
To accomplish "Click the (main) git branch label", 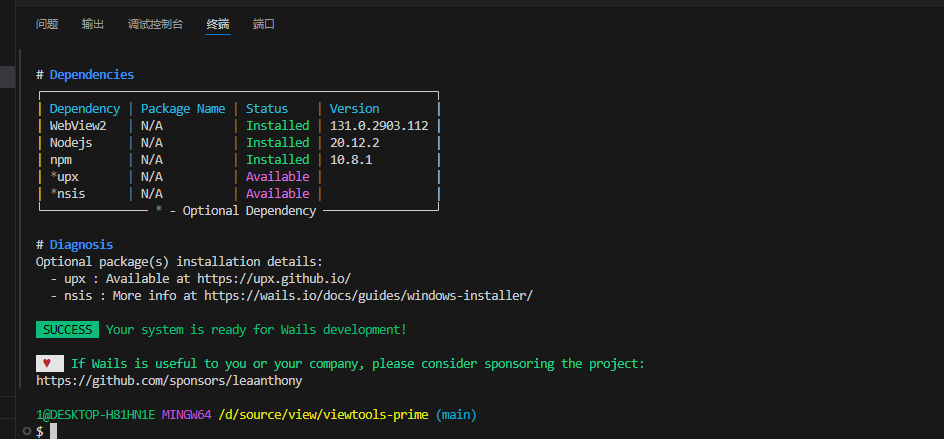I will coord(456,414).
